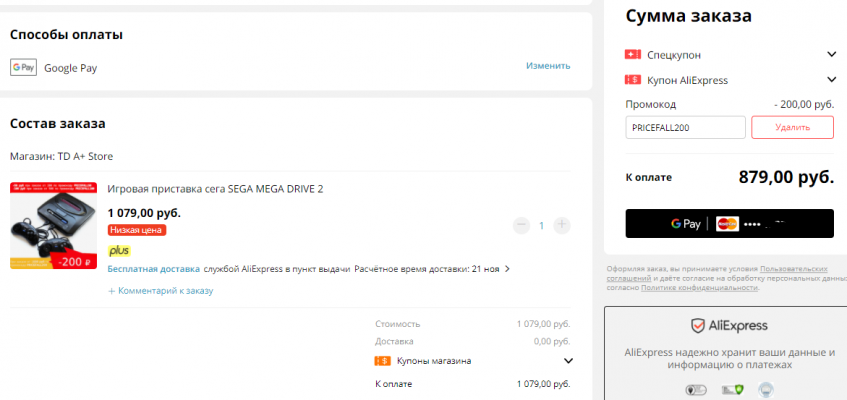Click the Промокод discount - 200,00 руб.
The image size is (847, 400).
[804, 104]
